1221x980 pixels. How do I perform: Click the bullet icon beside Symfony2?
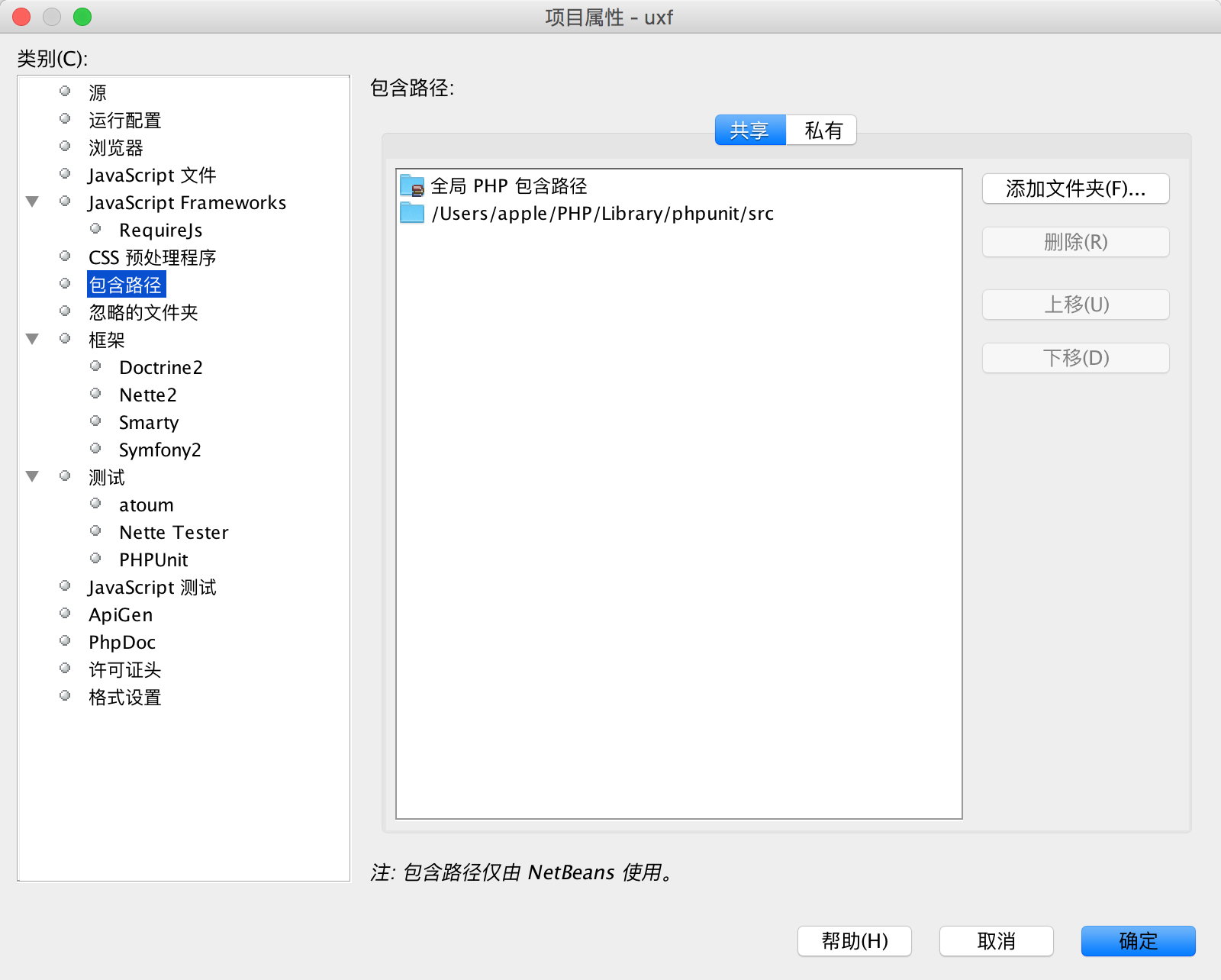click(x=95, y=448)
